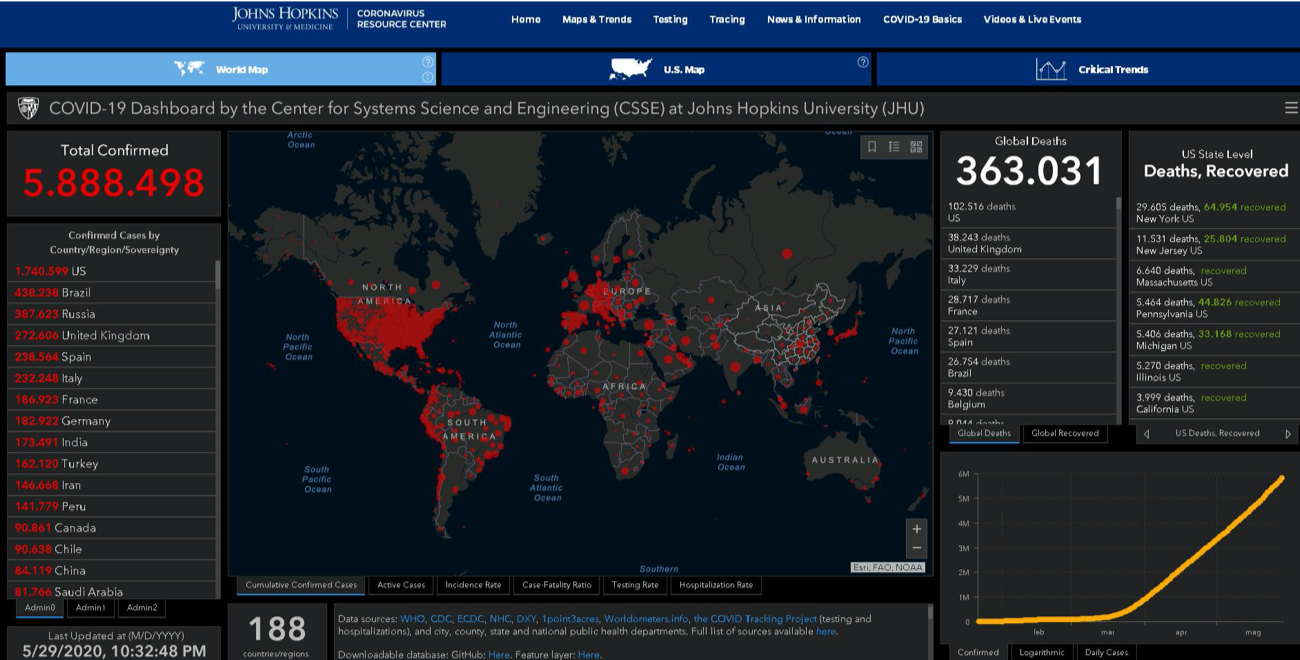Open News & Information menu
Screen dimensions: 1300x660
tap(814, 19)
